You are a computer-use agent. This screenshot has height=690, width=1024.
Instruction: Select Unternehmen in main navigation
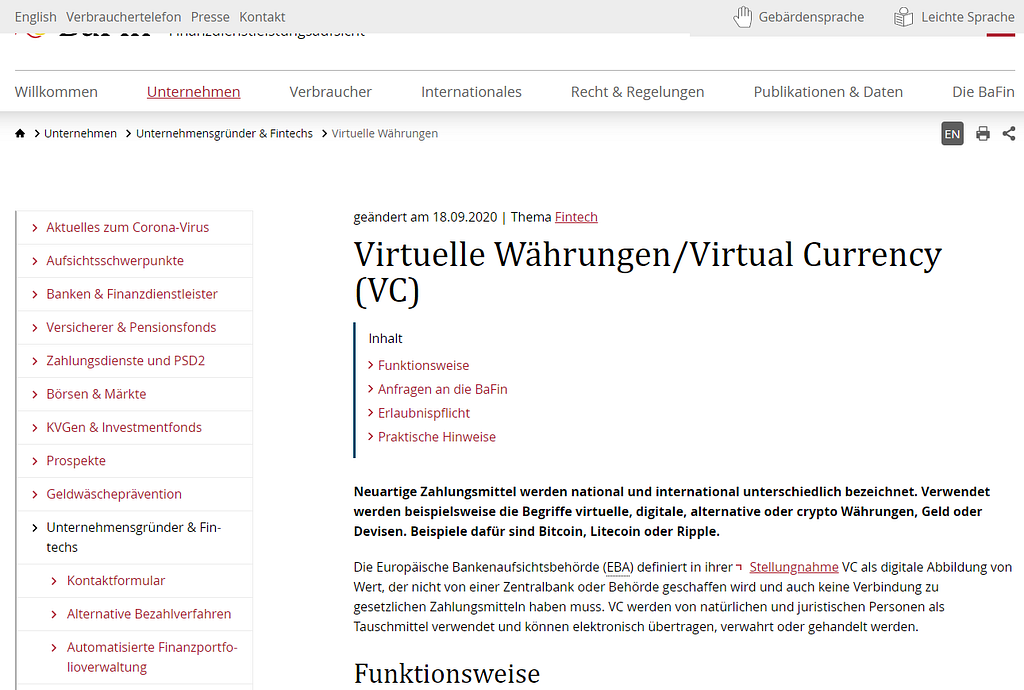click(x=193, y=92)
